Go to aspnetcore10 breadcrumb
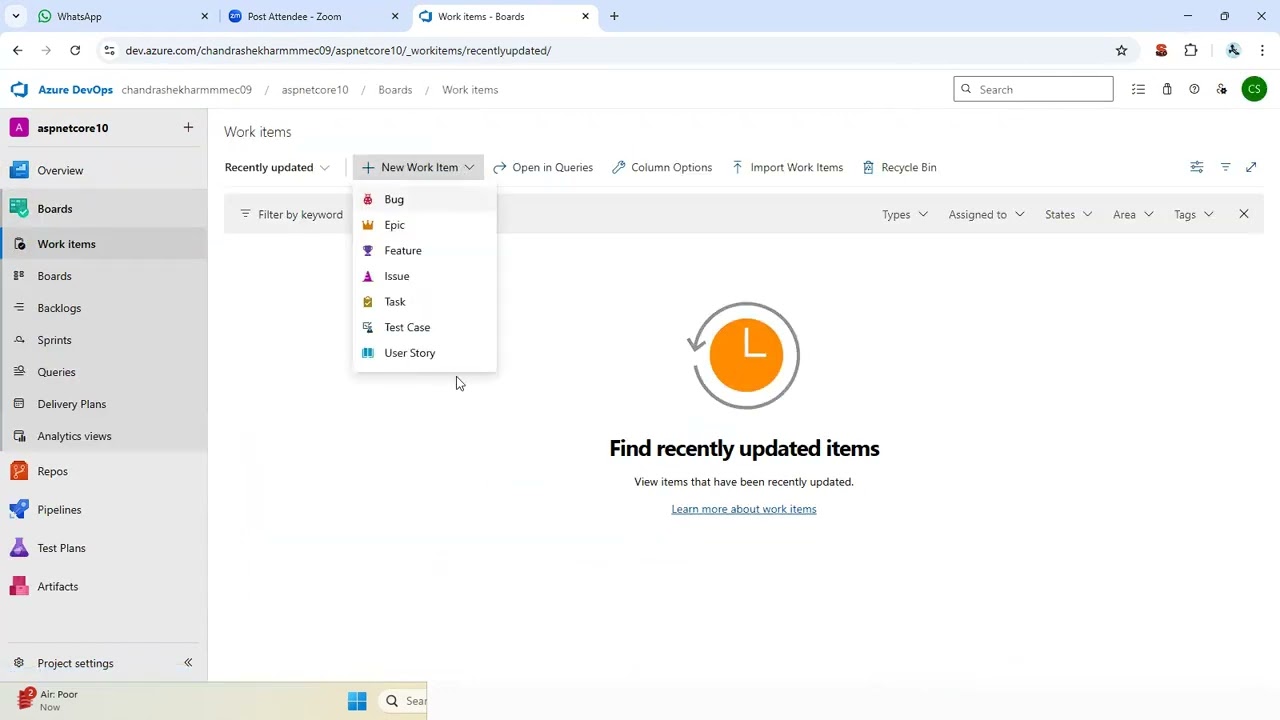 point(315,90)
